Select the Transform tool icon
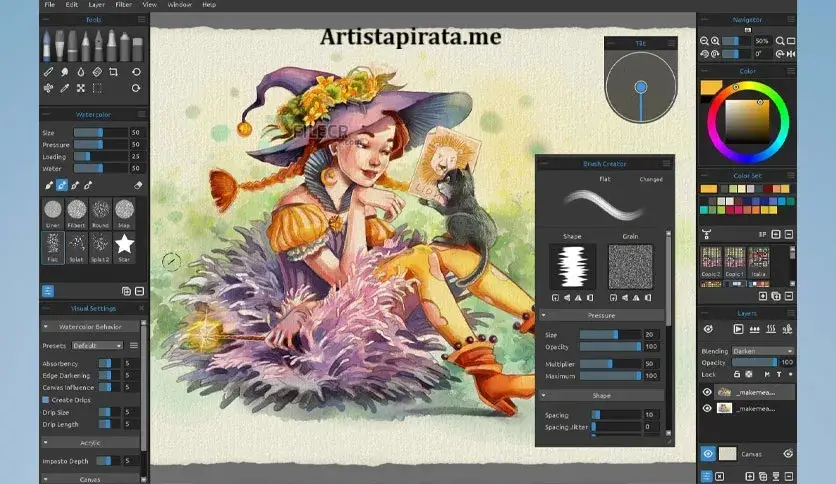Image resolution: width=836 pixels, height=484 pixels. pyautogui.click(x=81, y=88)
